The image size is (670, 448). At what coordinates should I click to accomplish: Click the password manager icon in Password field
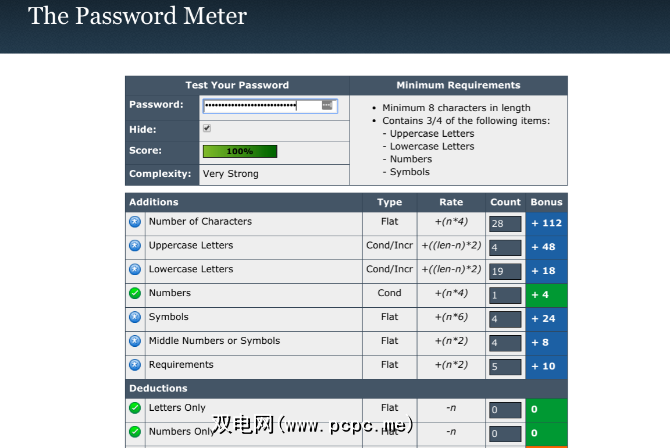coord(327,105)
